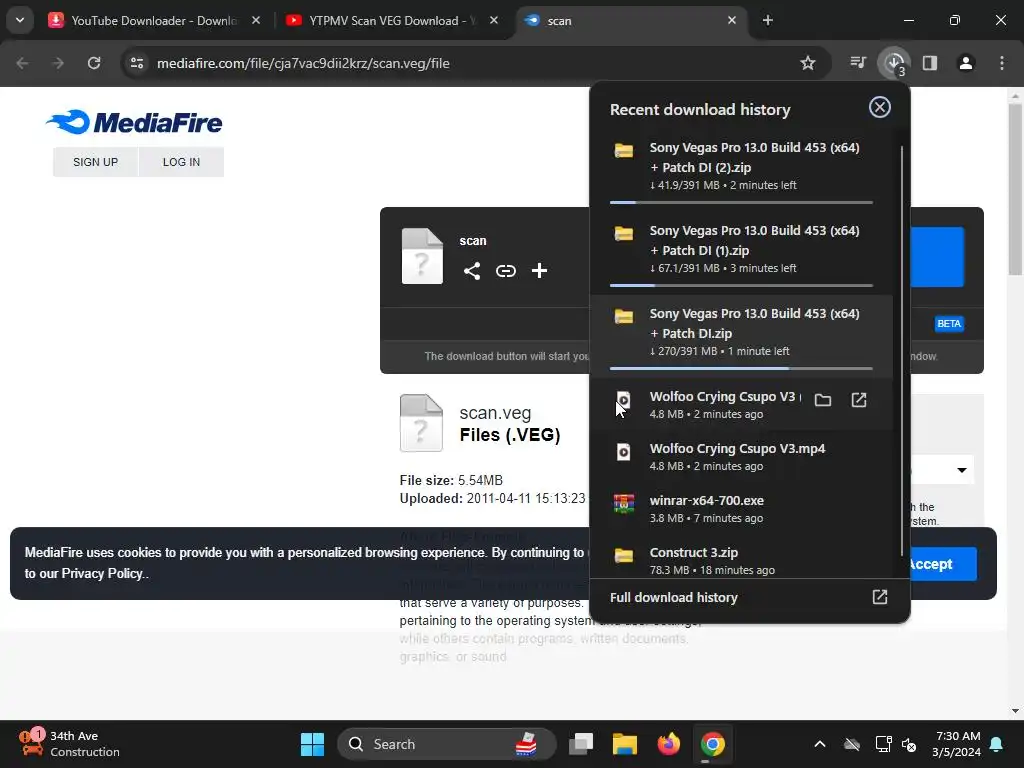Viewport: 1024px width, 768px height.
Task: Open the Chrome downloads toolbar icon
Action: coord(894,63)
